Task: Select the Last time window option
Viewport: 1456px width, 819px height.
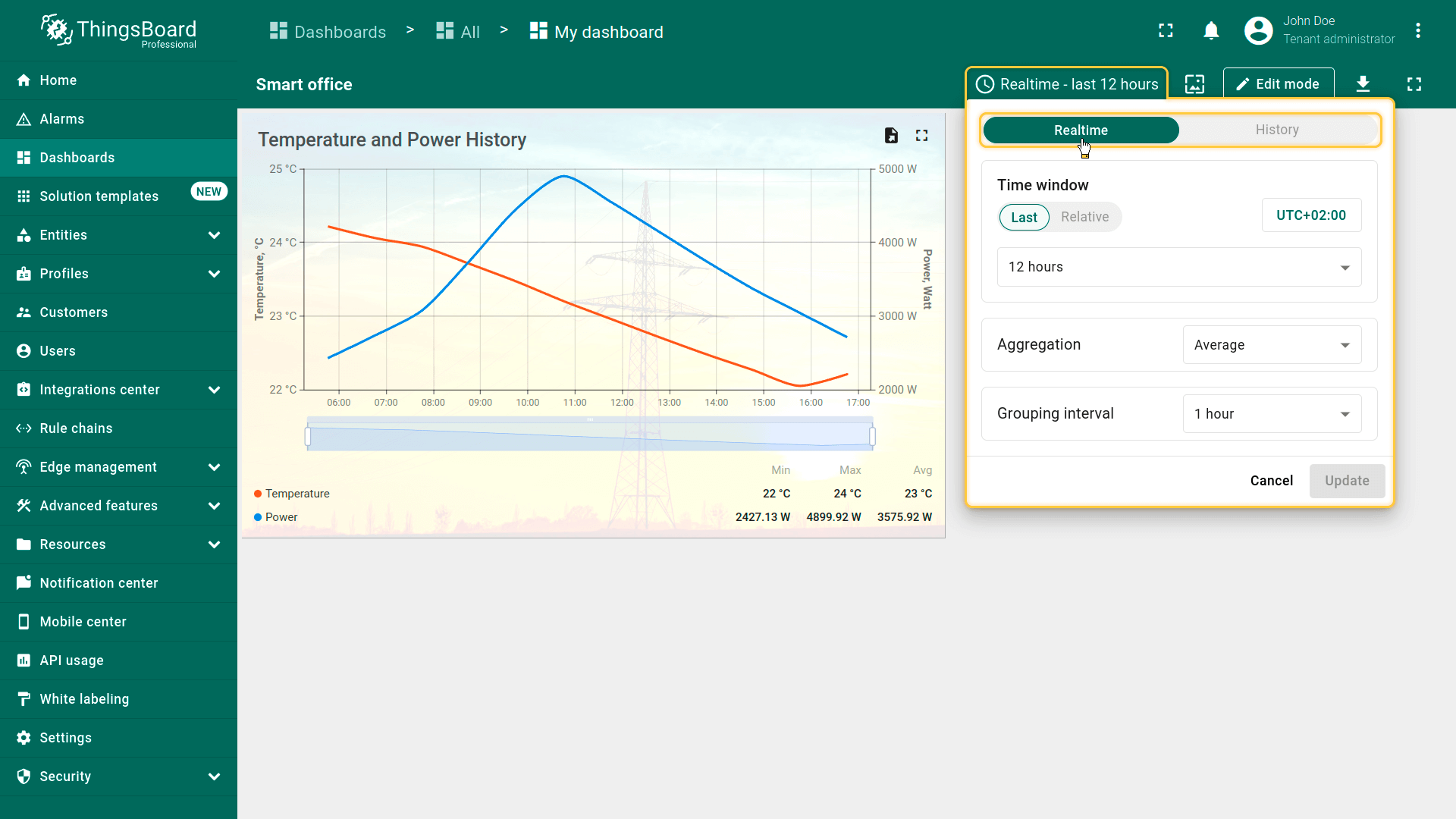Action: coord(1024,218)
